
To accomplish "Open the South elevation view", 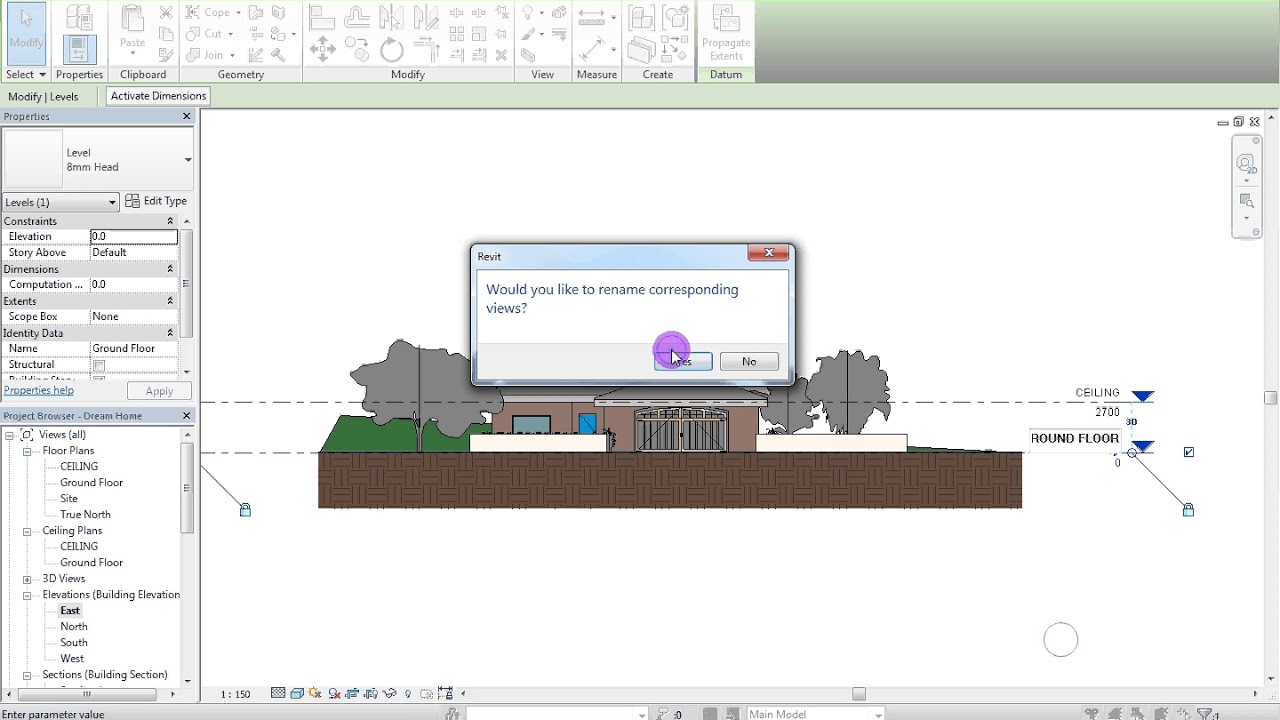I will click(74, 642).
